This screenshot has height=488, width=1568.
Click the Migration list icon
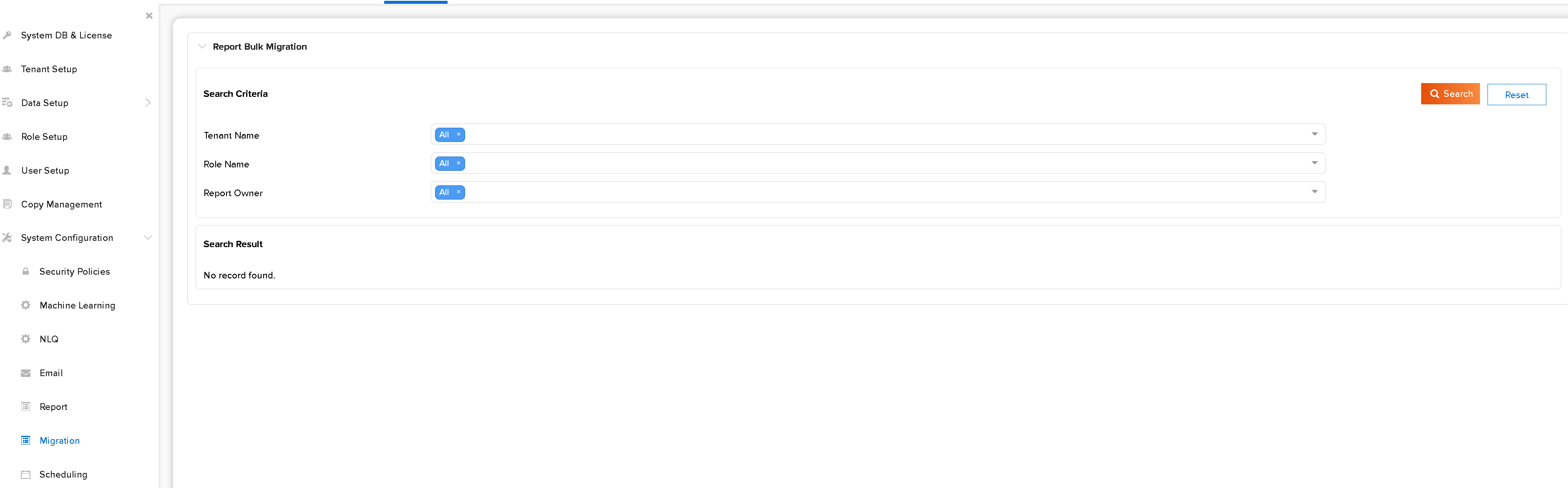tap(25, 440)
